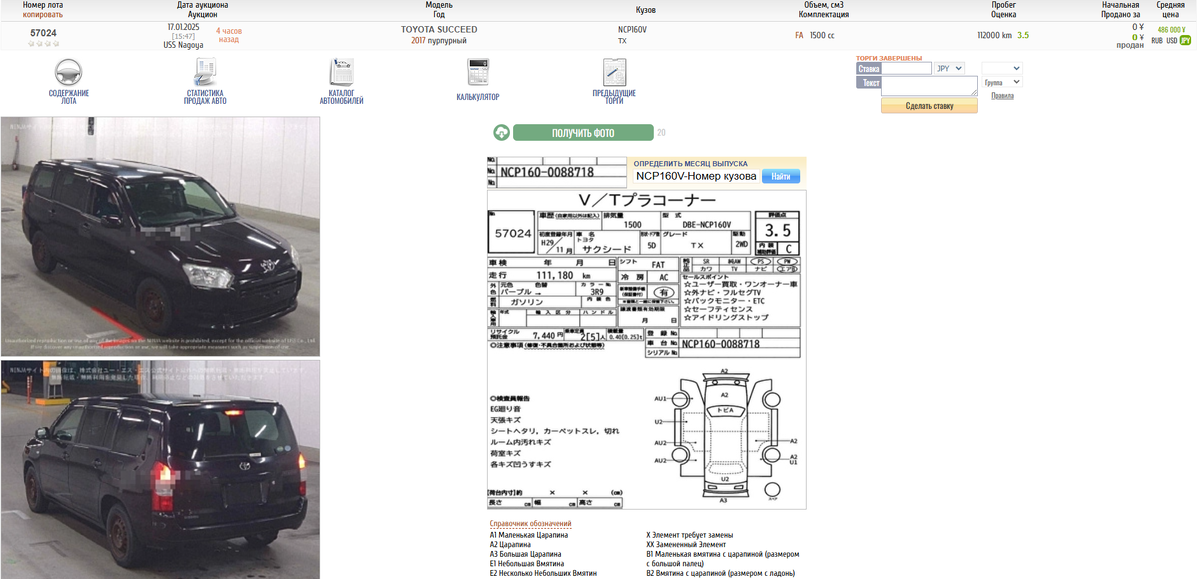1200x579 pixels.
Task: Click the XX Замененный Элемент entry
Action: click(x=685, y=544)
